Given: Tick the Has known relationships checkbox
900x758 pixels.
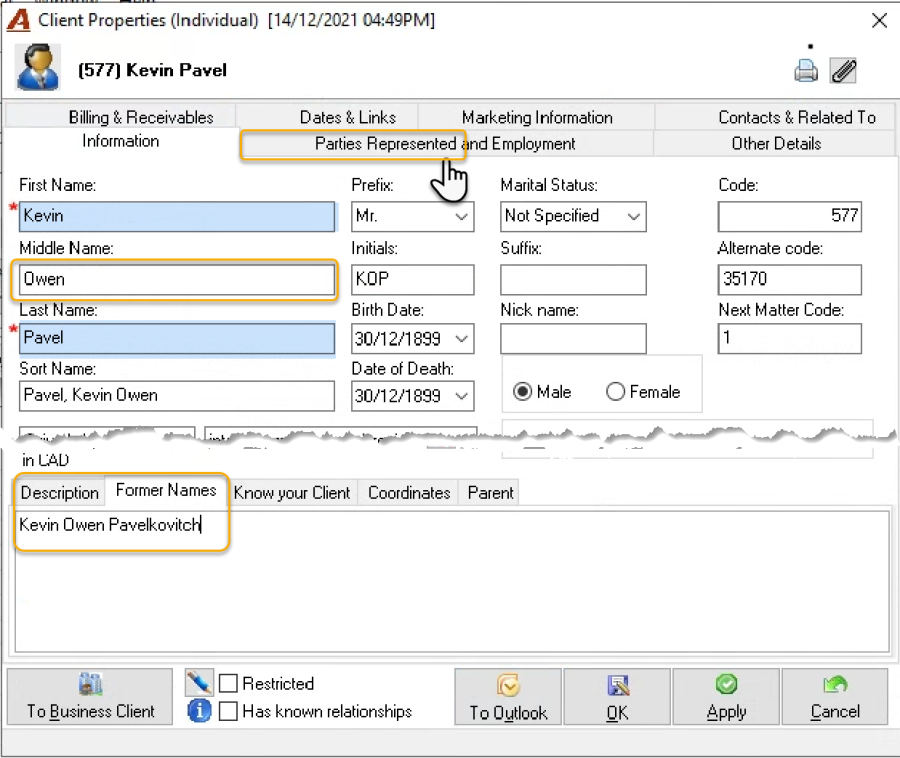Looking at the screenshot, I should click(228, 711).
